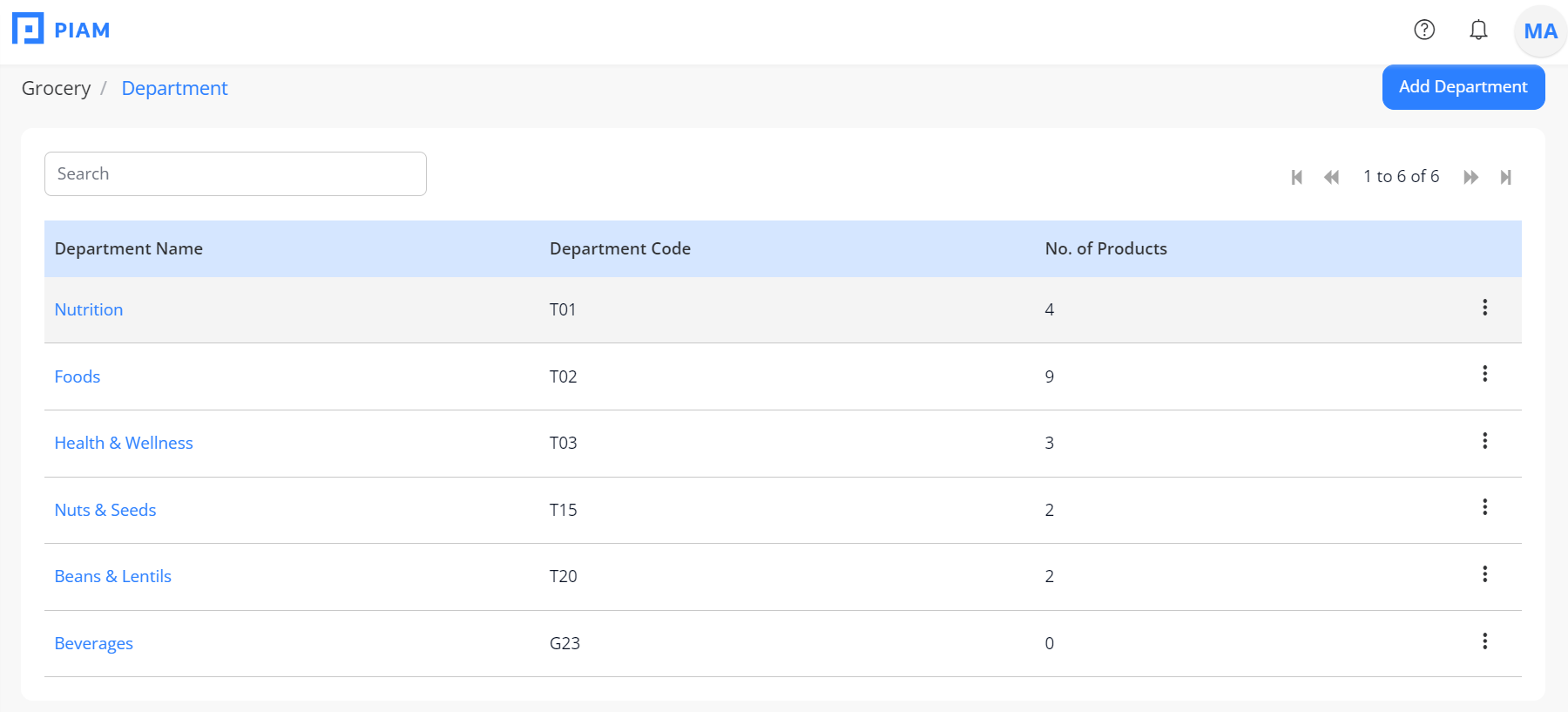Select department code T01
The height and width of the screenshot is (712, 1568).
[x=563, y=309]
